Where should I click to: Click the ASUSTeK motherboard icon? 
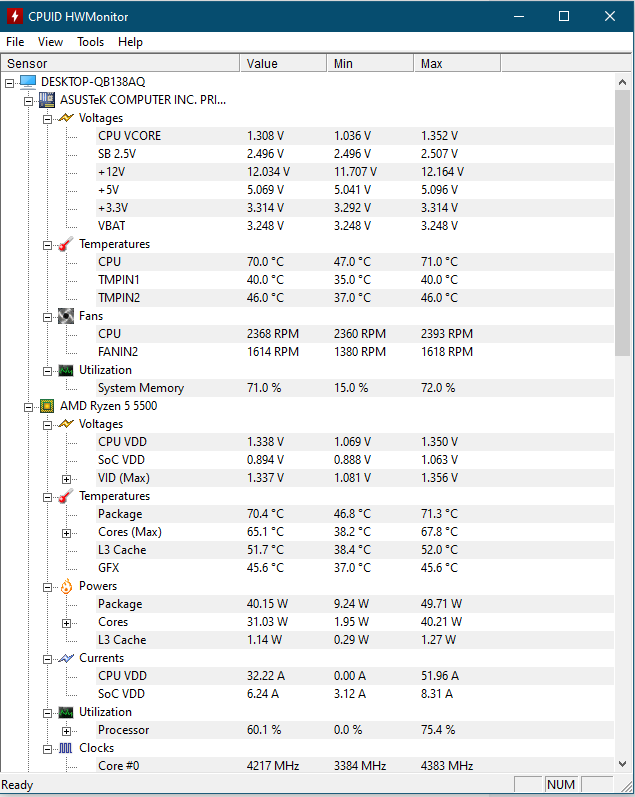(47, 100)
